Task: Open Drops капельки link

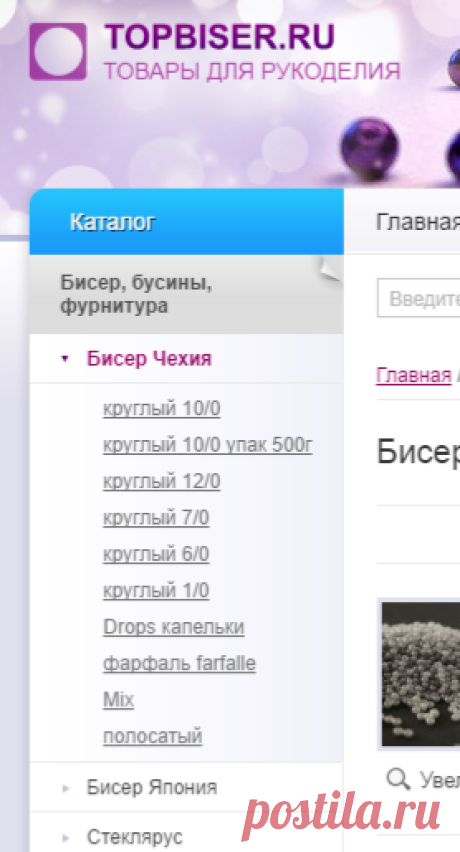Action: click(x=174, y=627)
